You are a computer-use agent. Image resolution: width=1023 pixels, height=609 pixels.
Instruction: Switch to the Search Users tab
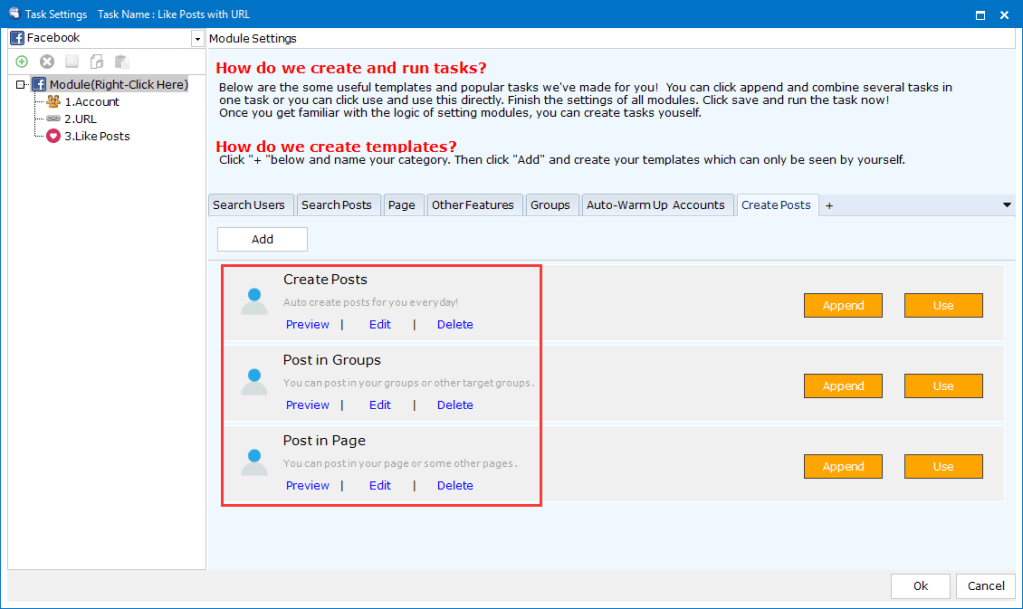tap(249, 205)
